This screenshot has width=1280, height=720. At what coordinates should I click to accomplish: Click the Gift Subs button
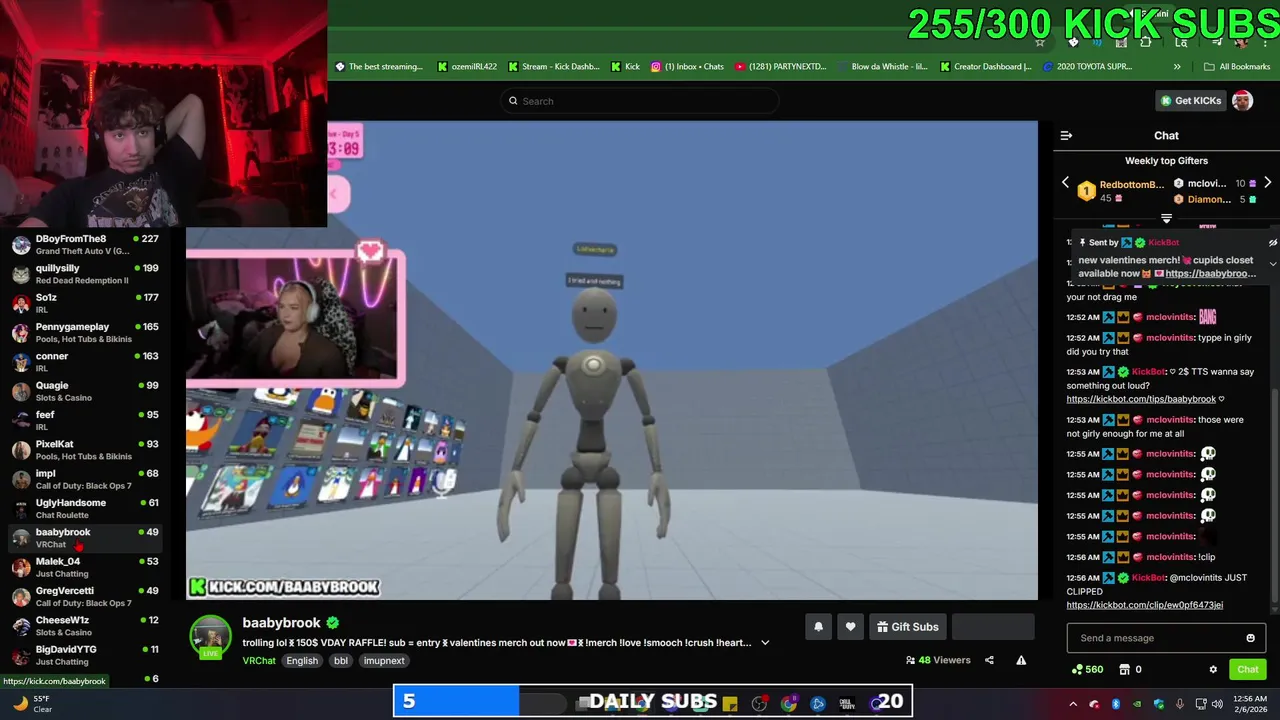pos(907,627)
